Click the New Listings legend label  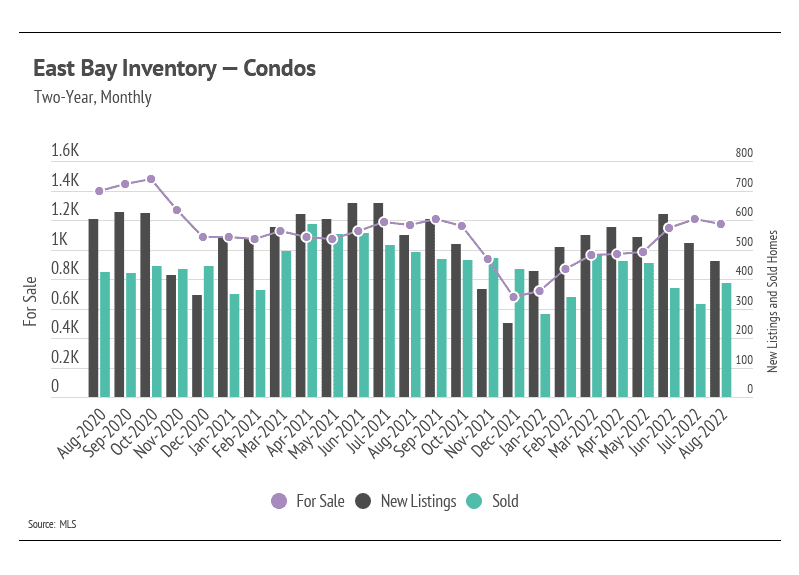[x=418, y=501]
